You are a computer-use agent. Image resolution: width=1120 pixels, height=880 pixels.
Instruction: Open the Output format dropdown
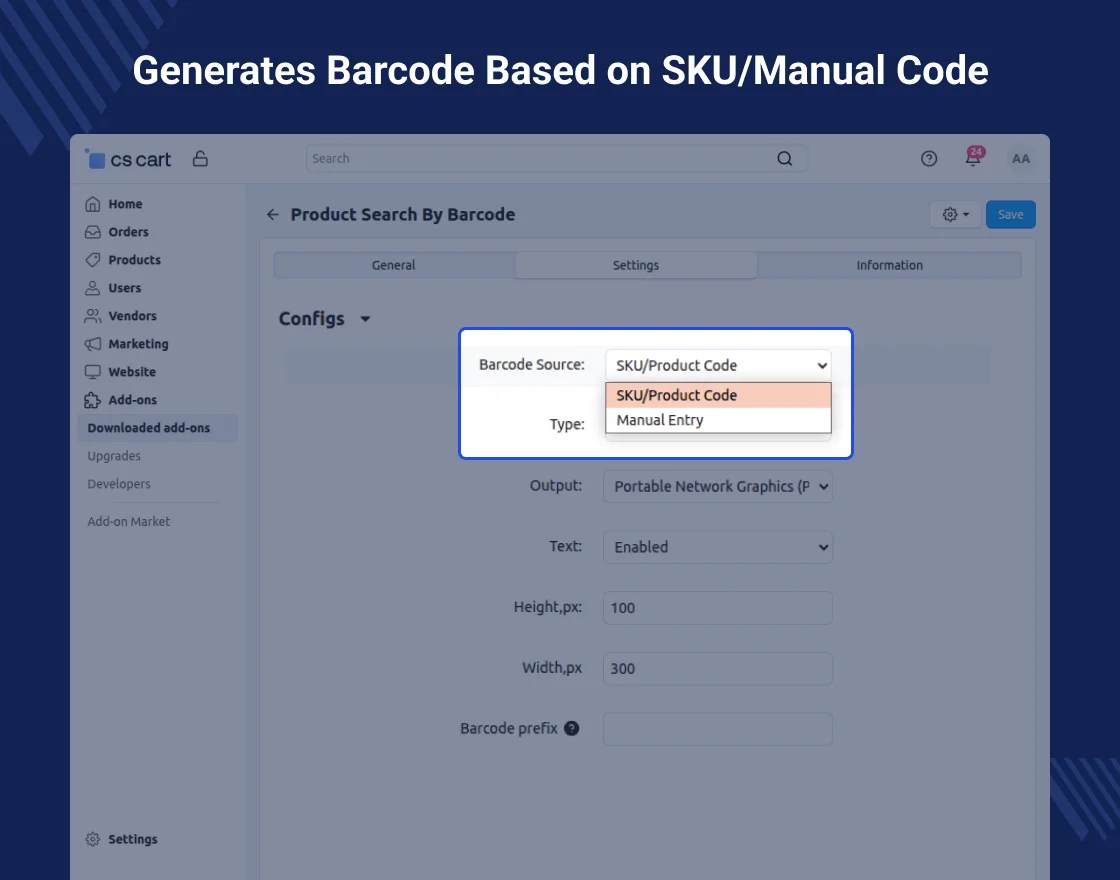click(x=718, y=487)
